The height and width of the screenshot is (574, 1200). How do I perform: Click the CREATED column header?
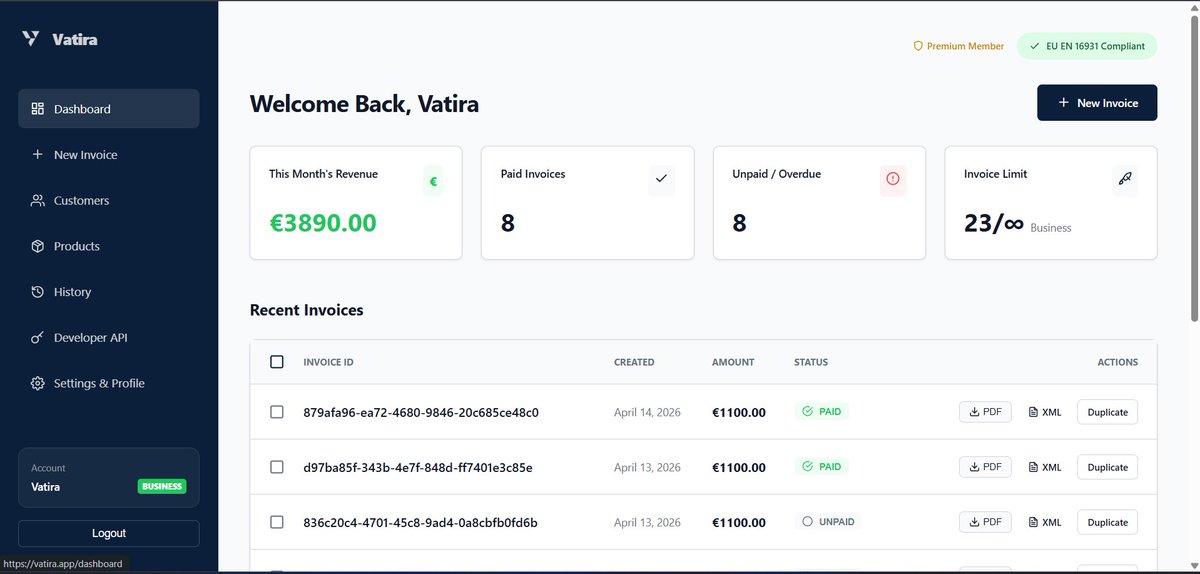coord(634,362)
